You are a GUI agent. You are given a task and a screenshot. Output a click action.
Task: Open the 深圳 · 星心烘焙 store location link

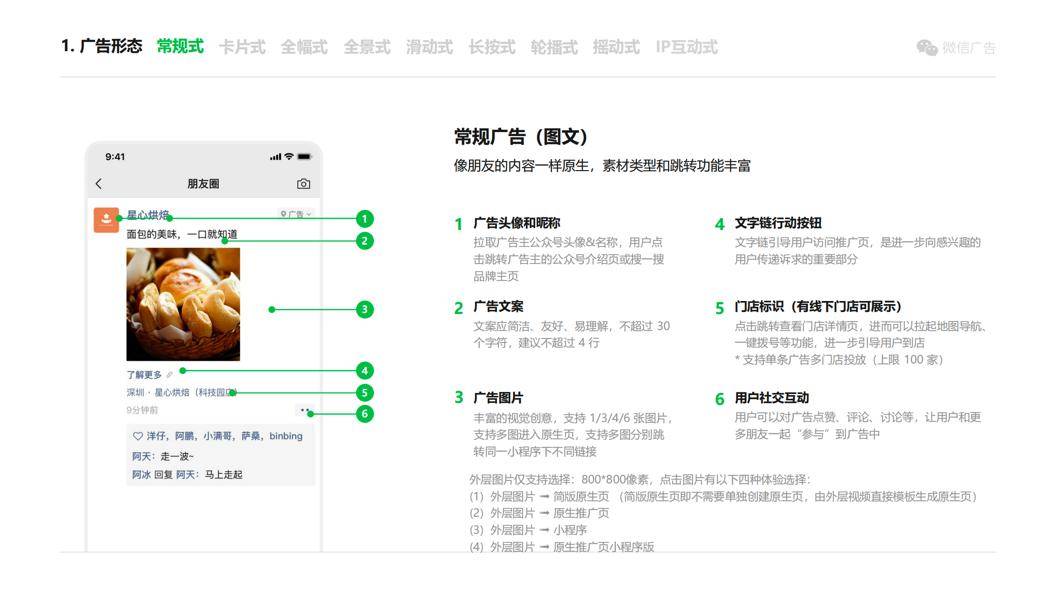[x=180, y=392]
